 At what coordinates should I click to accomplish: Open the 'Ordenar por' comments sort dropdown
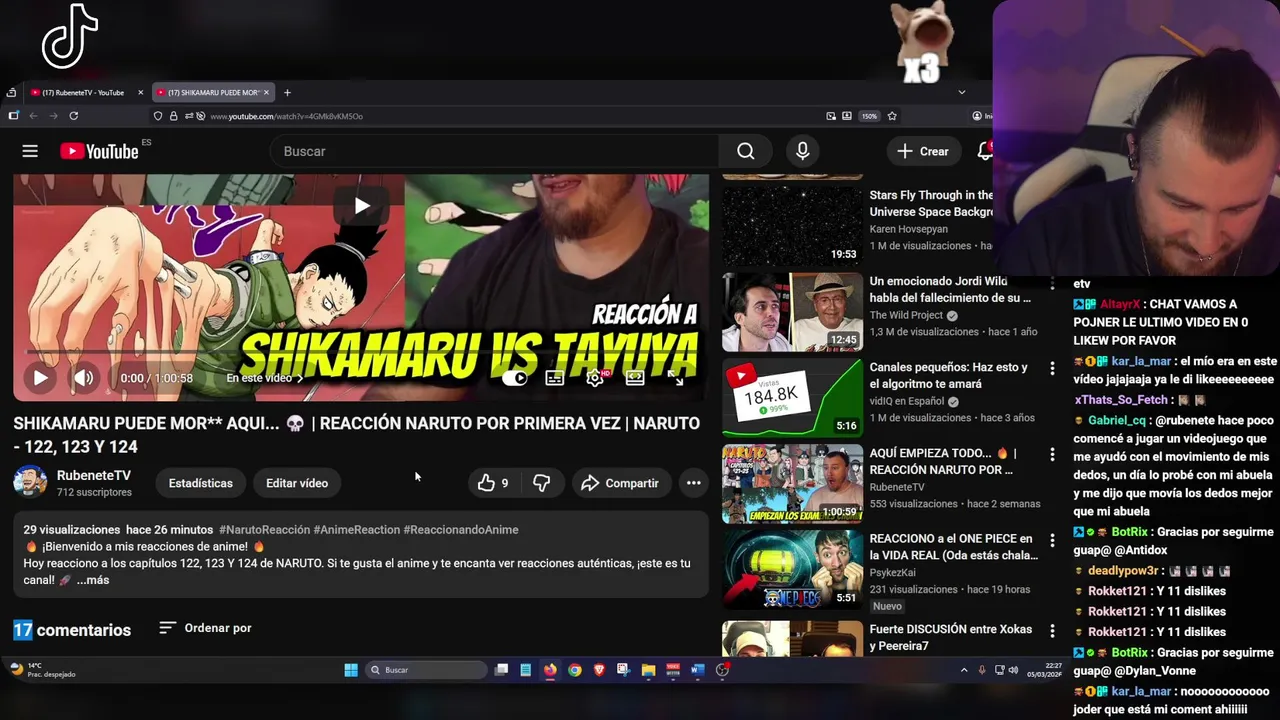click(x=205, y=628)
